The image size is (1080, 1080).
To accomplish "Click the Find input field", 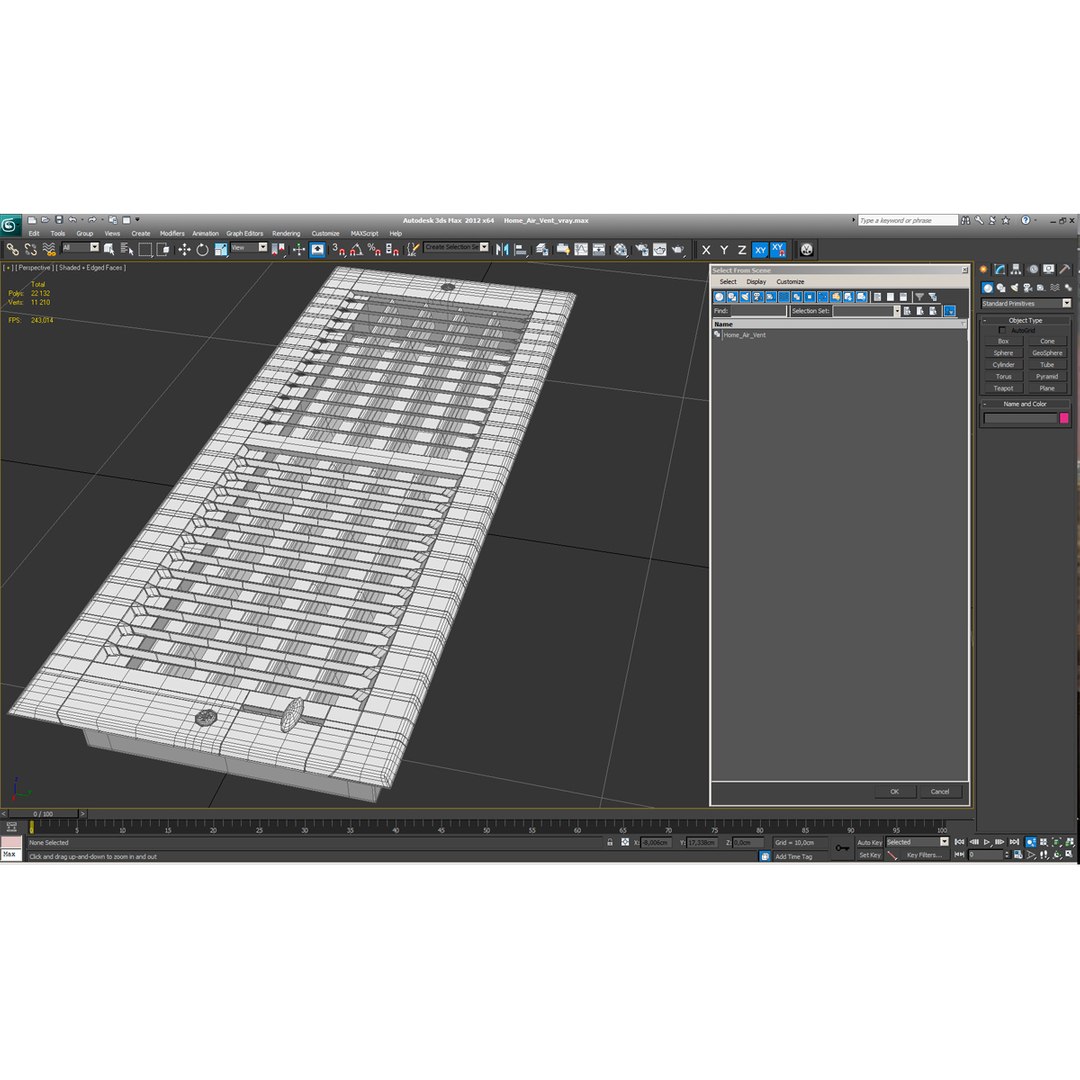I will [x=758, y=311].
